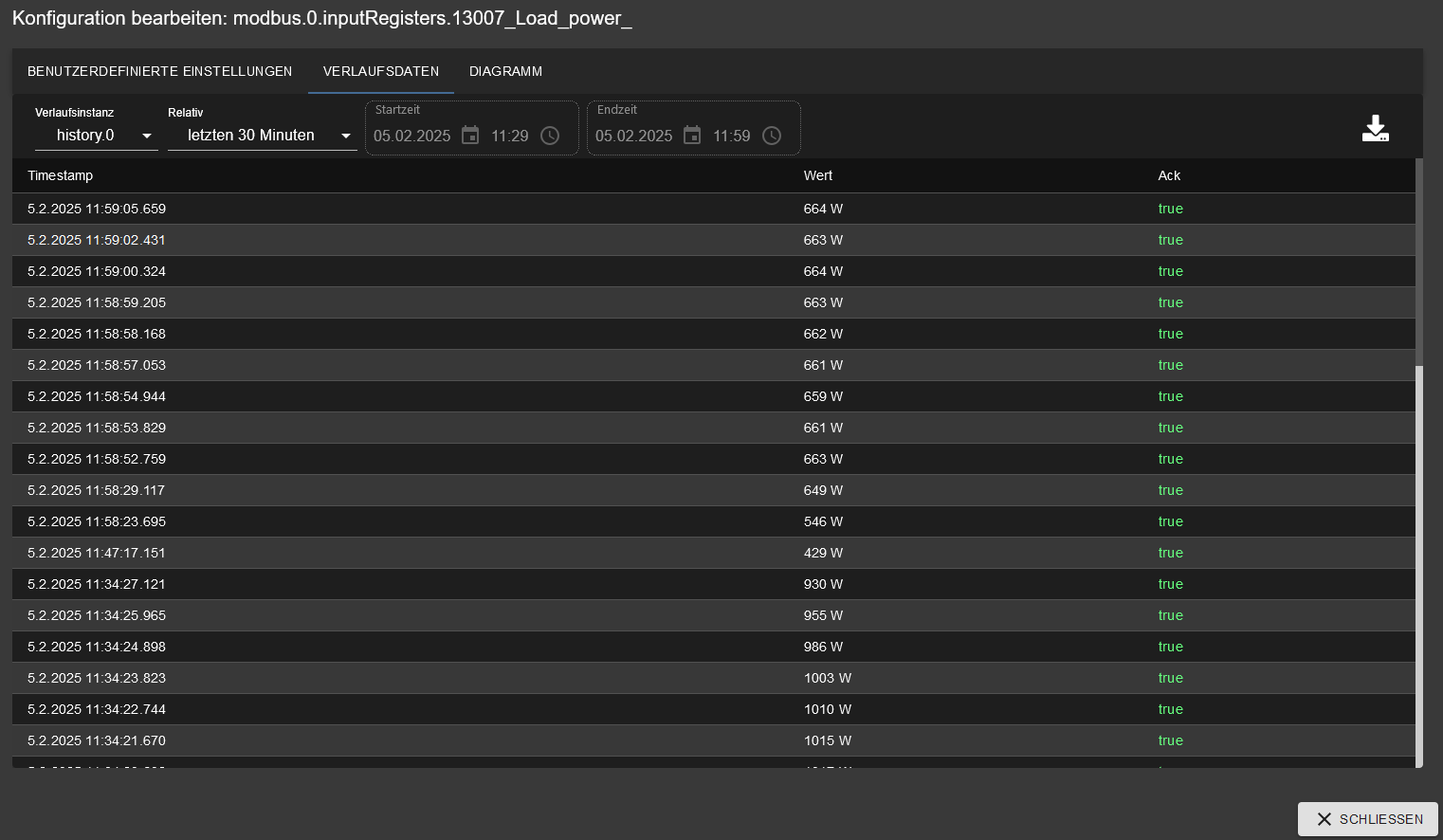Open the Endzeit calendar picker icon
Viewport: 1443px width, 840px height.
point(692,136)
